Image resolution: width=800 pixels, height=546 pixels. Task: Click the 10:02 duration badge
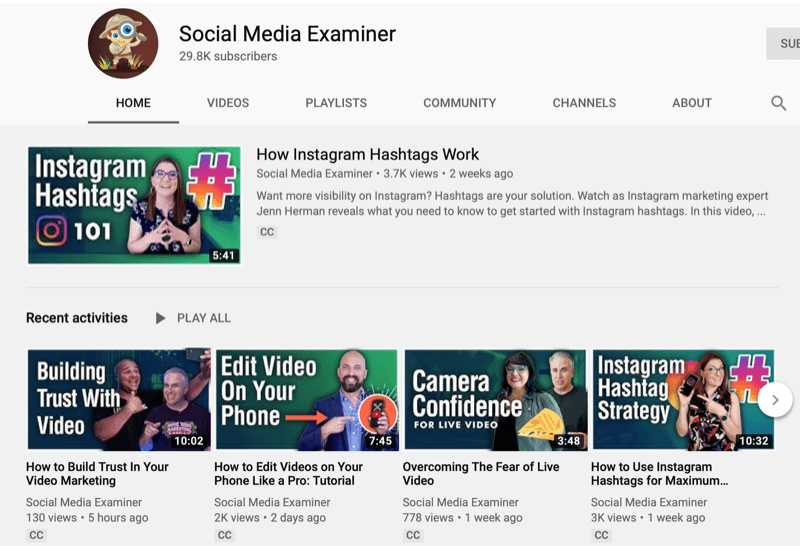tap(189, 441)
